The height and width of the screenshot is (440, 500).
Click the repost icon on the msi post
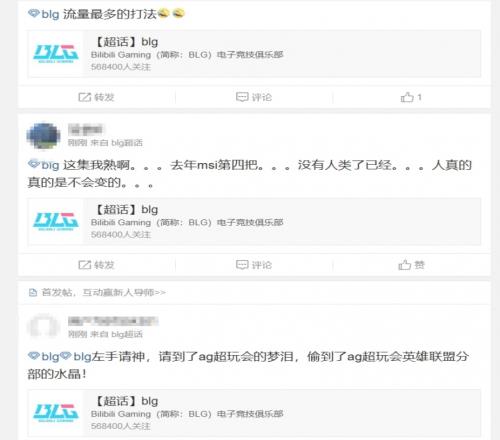pos(85,265)
